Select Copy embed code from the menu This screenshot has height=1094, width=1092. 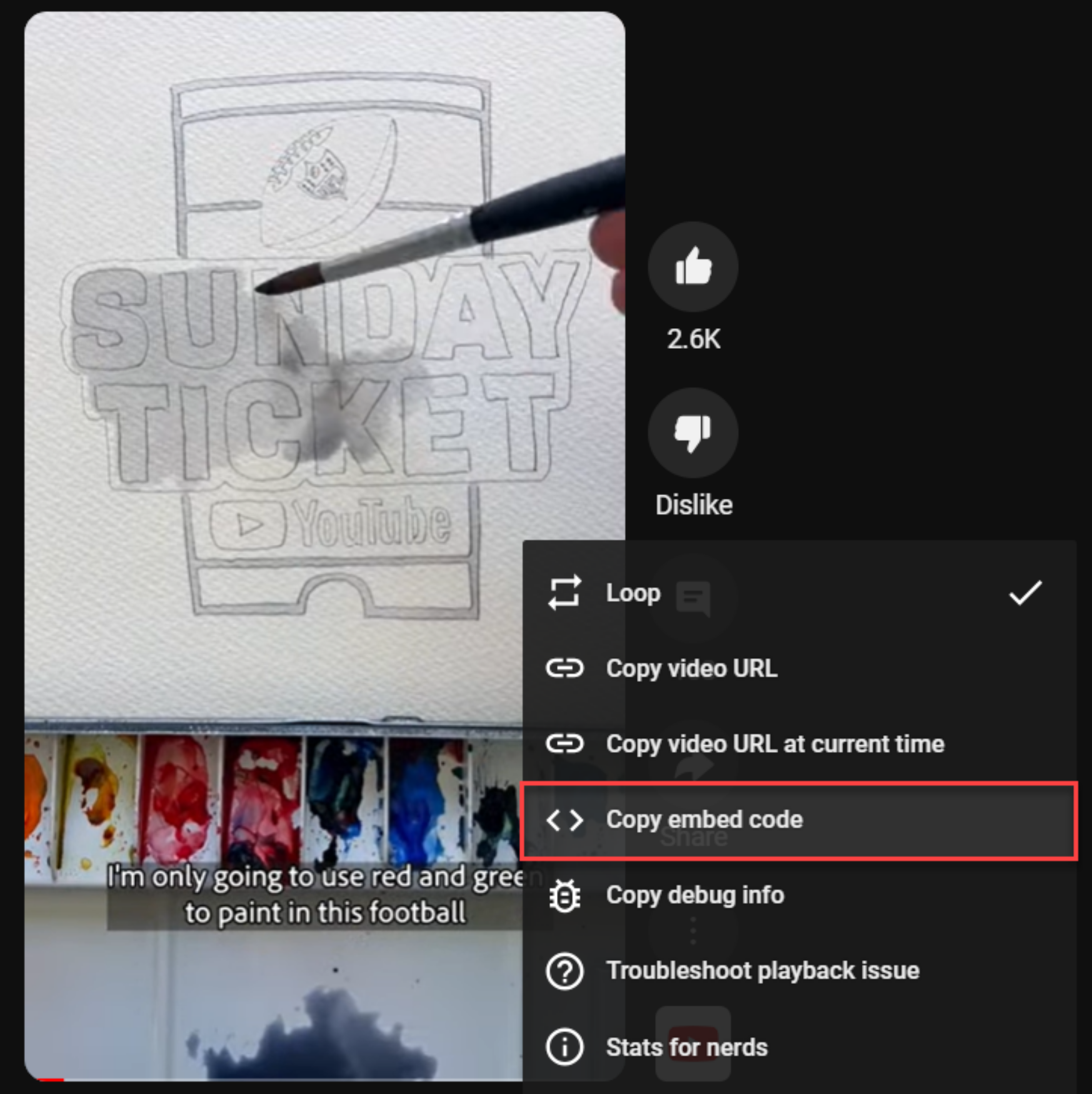pyautogui.click(x=704, y=820)
